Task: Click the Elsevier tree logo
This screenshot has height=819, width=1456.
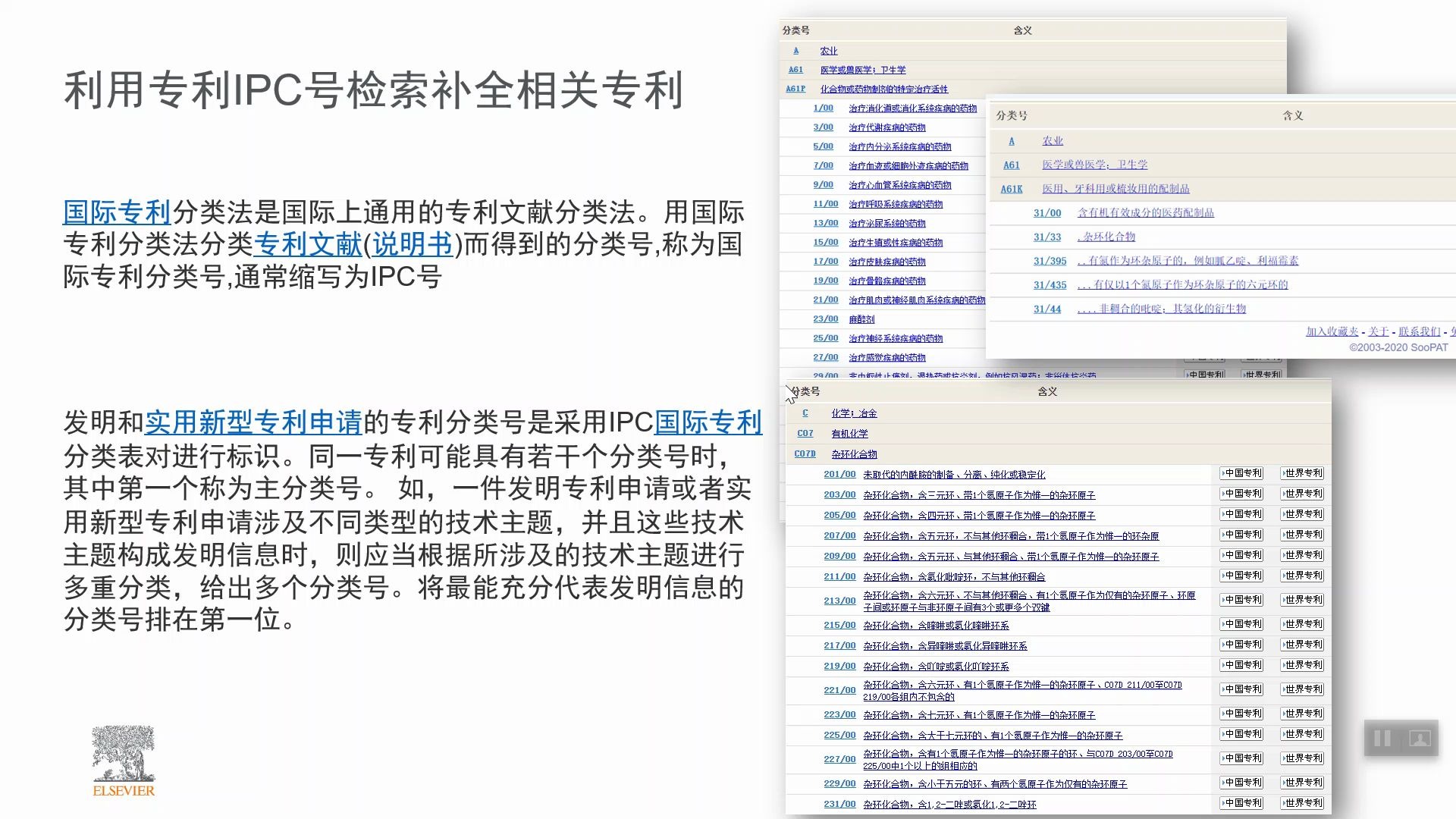Action: [124, 761]
